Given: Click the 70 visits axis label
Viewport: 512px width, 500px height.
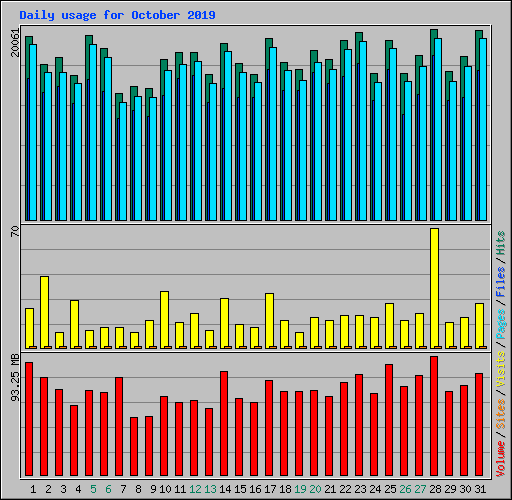Looking at the screenshot, I should 15,232.
